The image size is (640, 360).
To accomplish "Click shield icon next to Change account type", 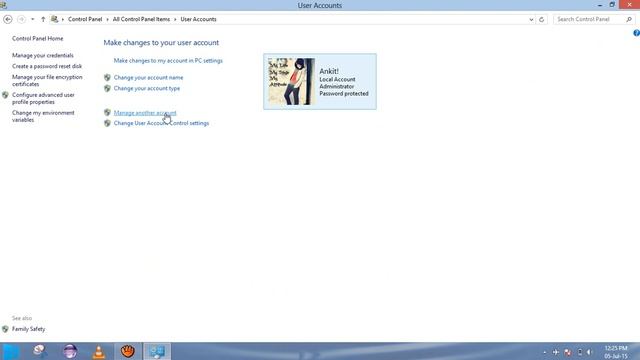I will [107, 88].
